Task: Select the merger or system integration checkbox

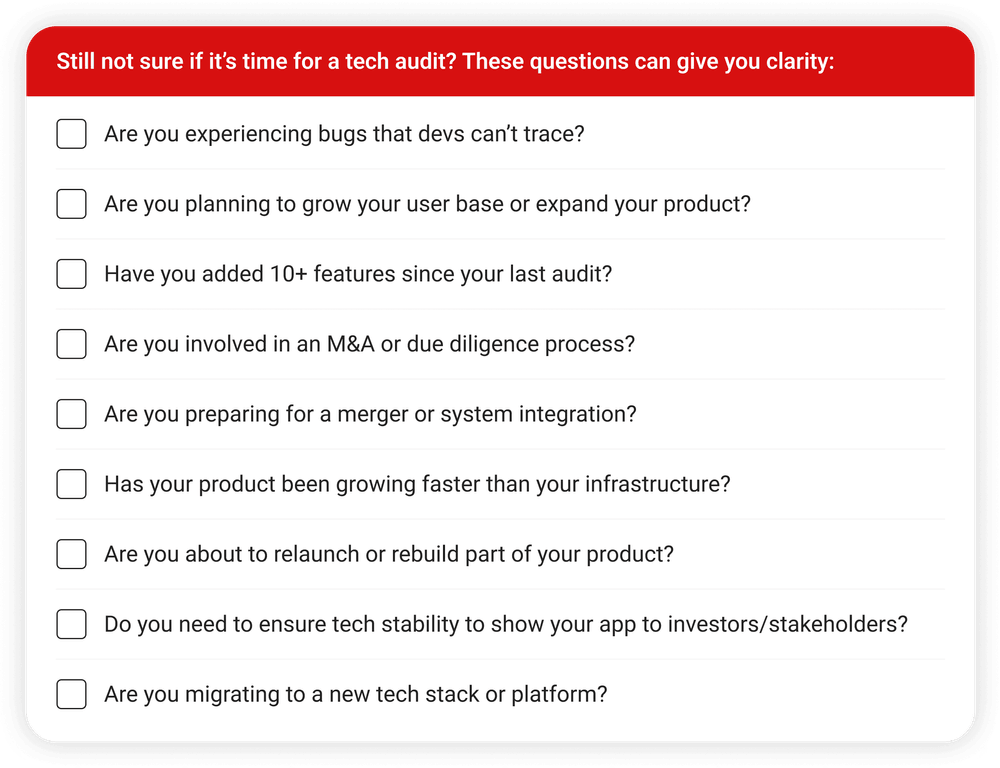Action: click(71, 414)
